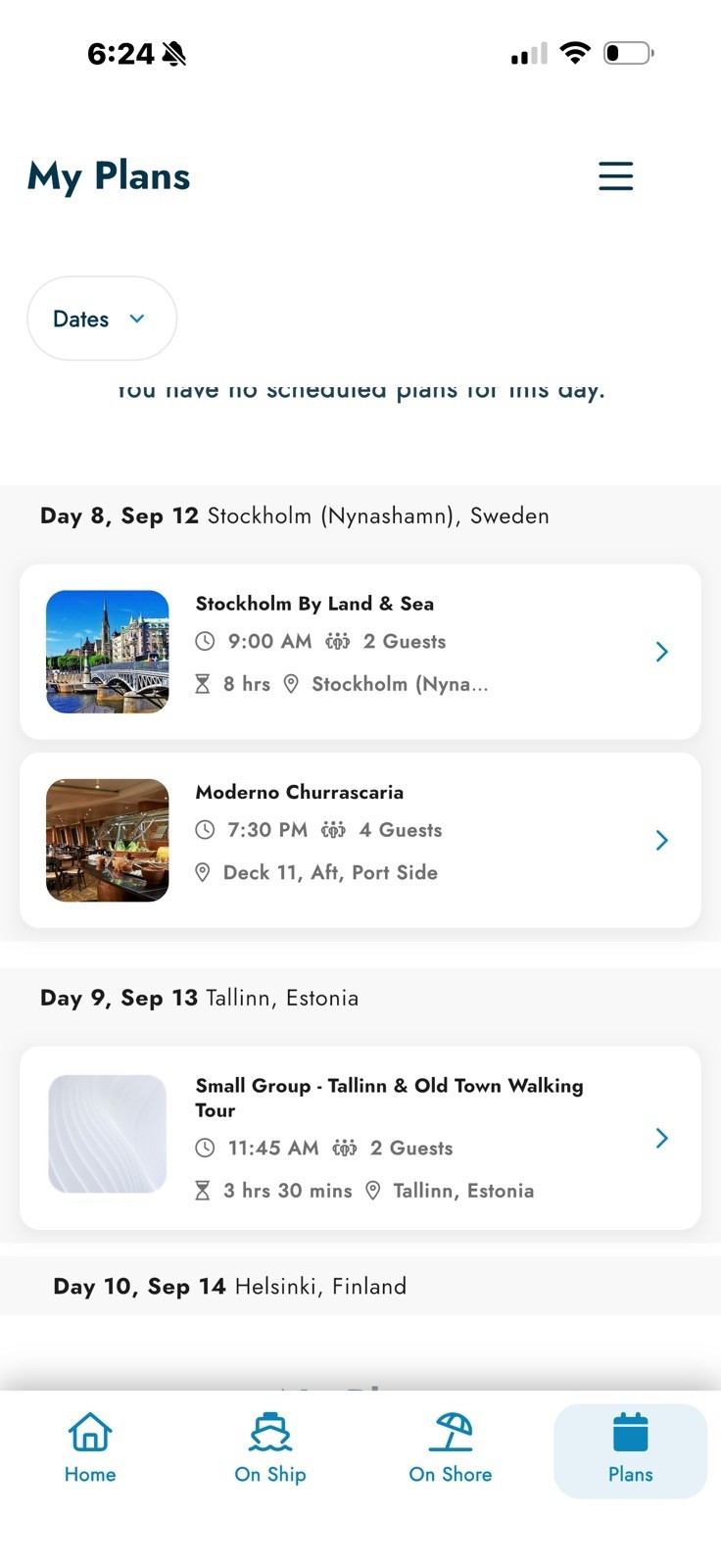Tap location pin beside Deck 11, Aft
The width and height of the screenshot is (721, 1568).
(x=203, y=872)
